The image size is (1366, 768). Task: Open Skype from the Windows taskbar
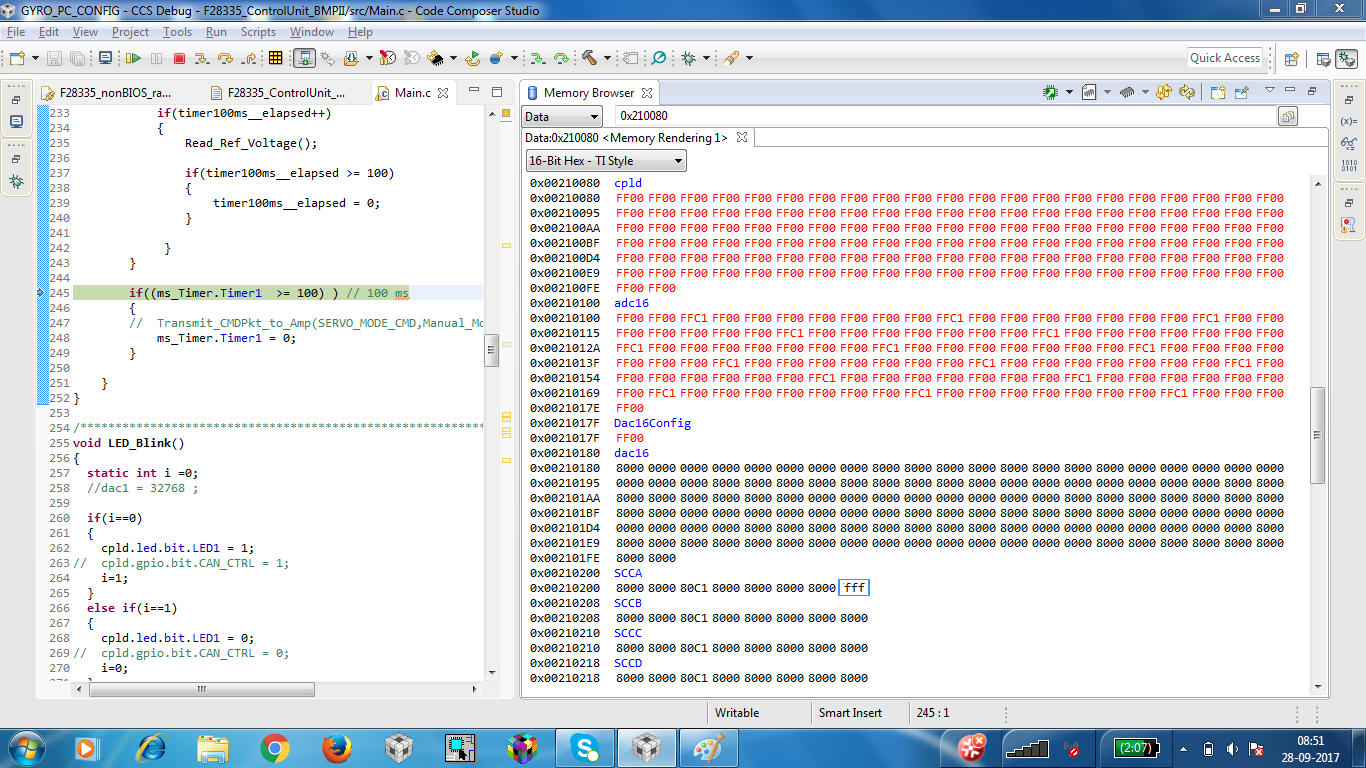(585, 747)
